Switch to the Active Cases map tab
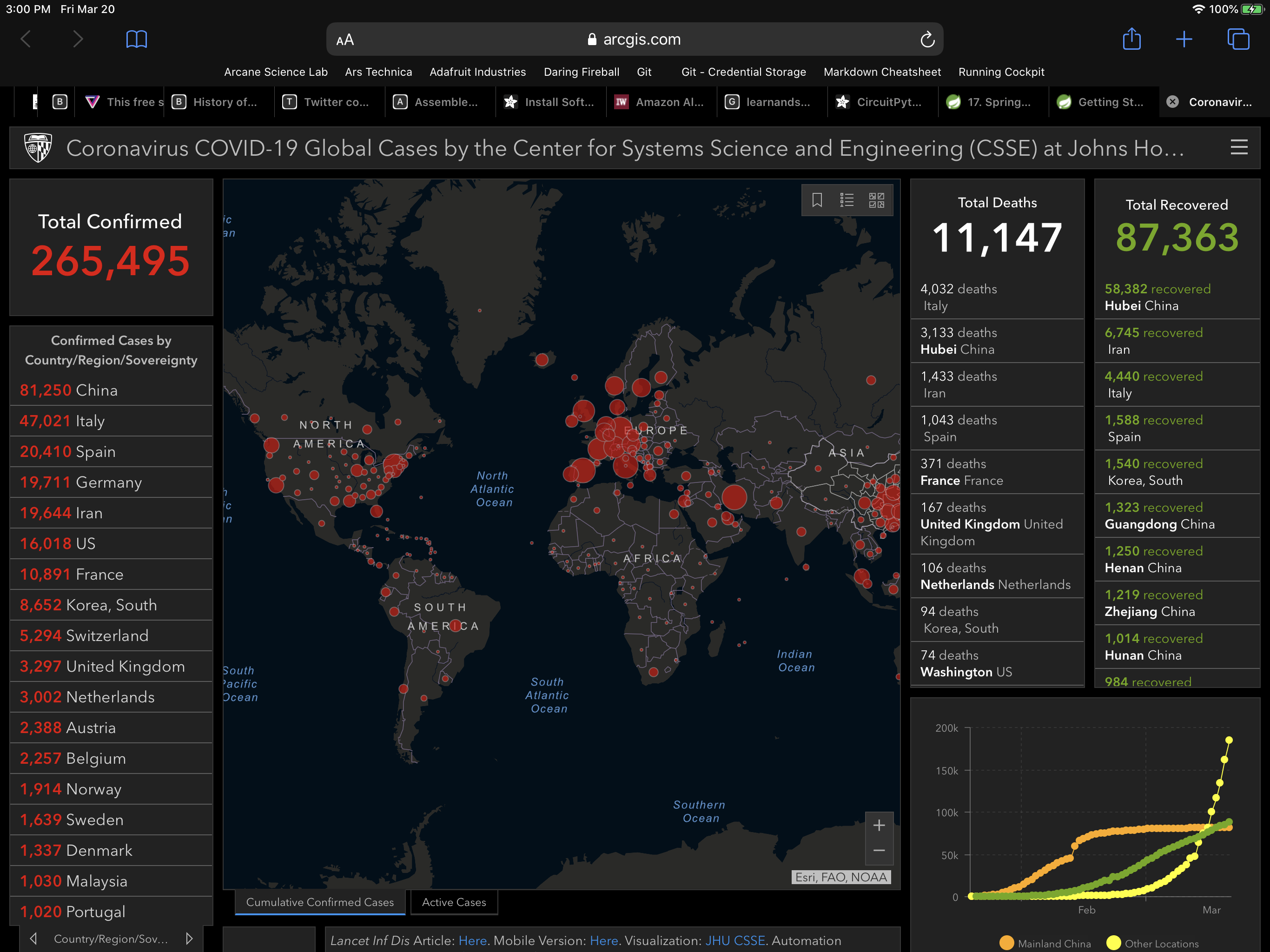The width and height of the screenshot is (1270, 952). pyautogui.click(x=454, y=902)
